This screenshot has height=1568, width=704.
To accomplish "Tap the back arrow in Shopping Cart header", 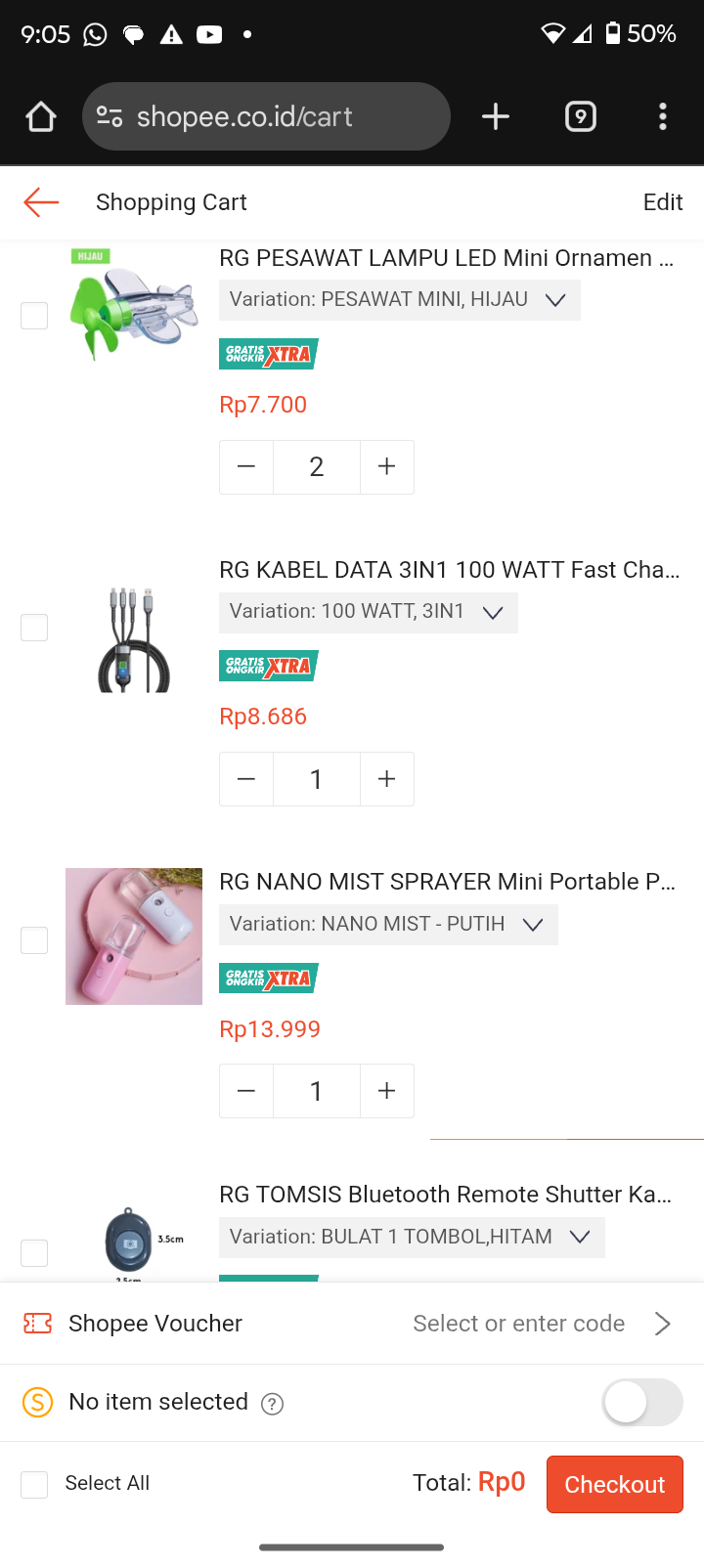I will point(41,202).
